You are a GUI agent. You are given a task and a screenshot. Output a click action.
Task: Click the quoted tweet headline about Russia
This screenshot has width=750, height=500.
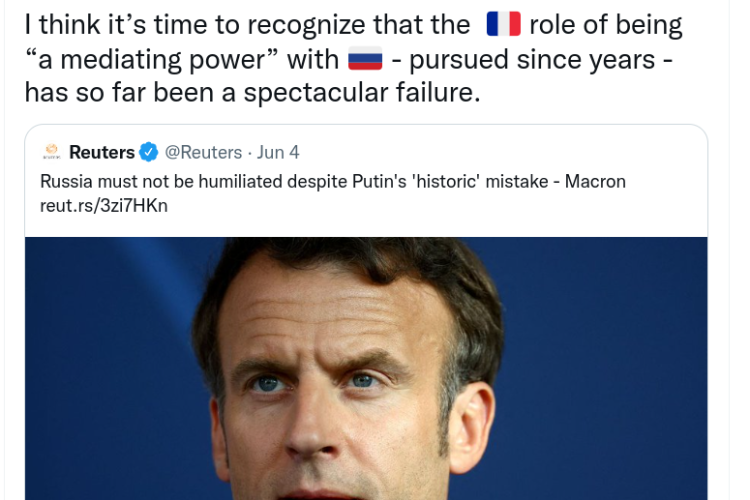332,182
